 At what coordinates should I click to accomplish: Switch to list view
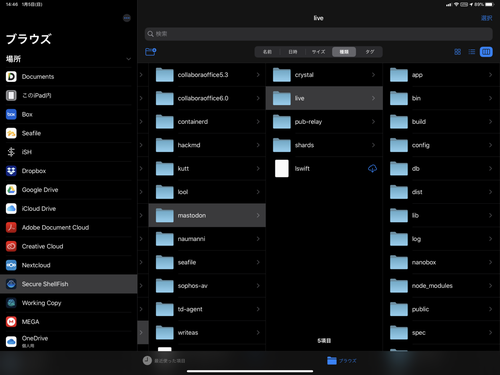pyautogui.click(x=472, y=52)
